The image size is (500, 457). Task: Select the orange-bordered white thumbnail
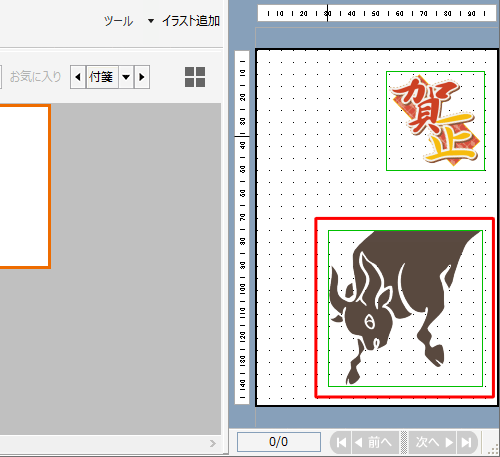tap(24, 186)
